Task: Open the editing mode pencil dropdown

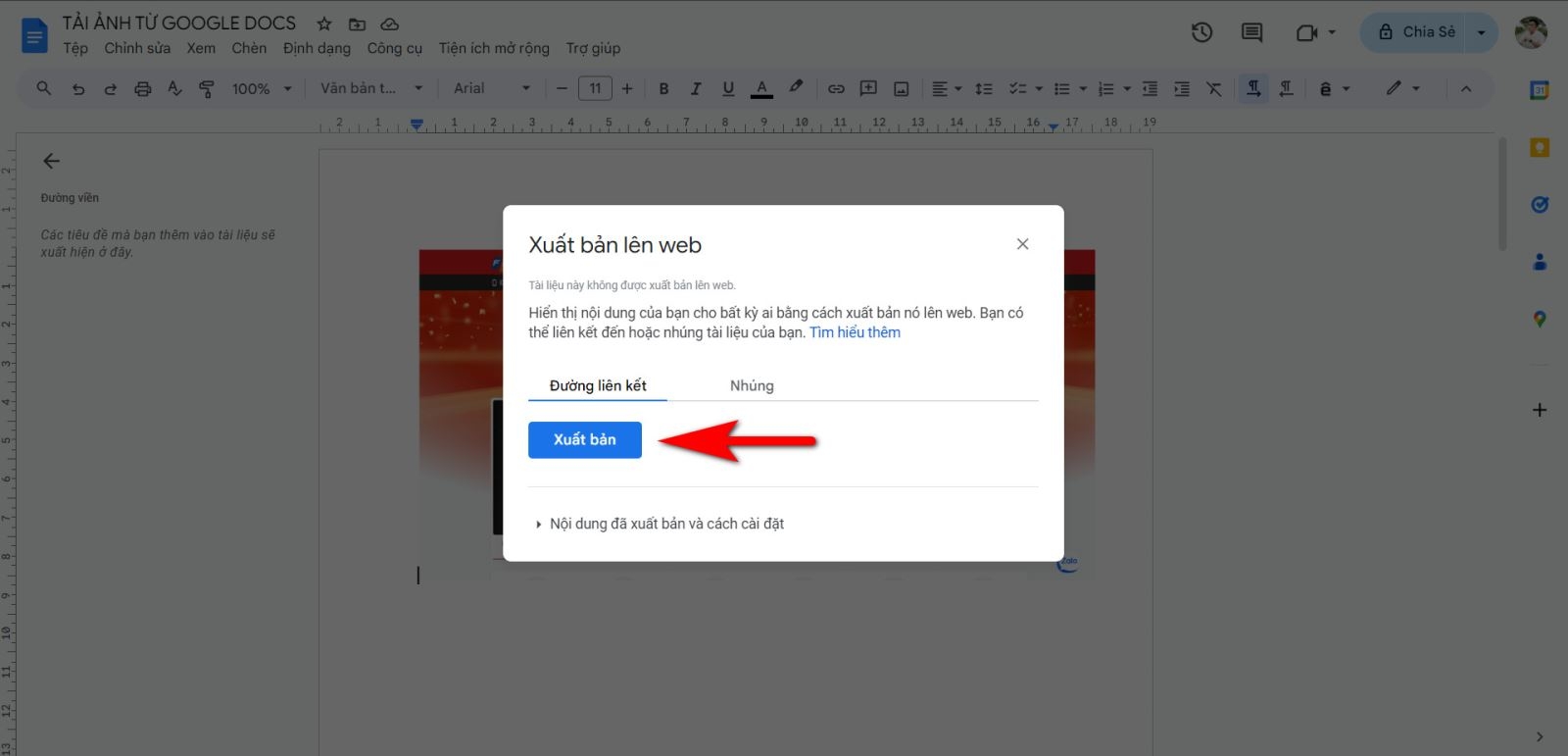Action: point(1402,88)
